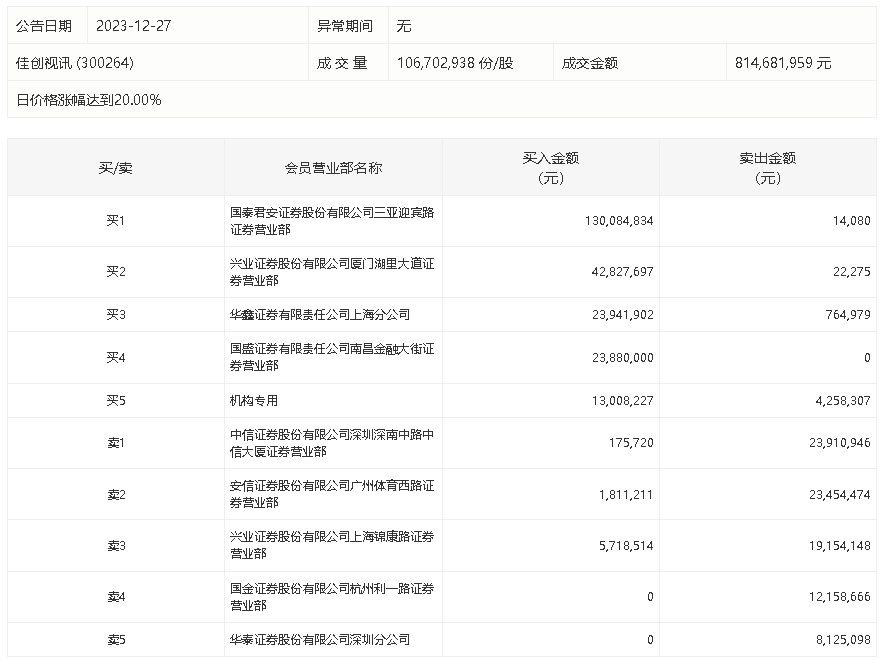Click buy amount 23,880,000
Viewport: 883px width, 665px height.
[x=622, y=358]
